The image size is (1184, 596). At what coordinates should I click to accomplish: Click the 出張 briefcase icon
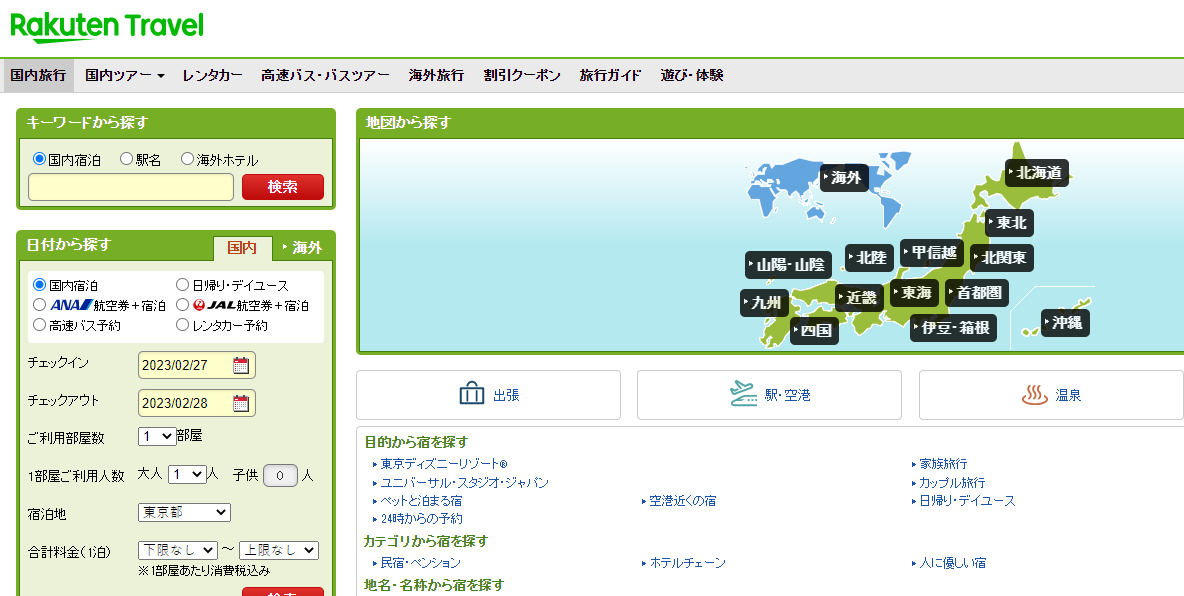(471, 394)
